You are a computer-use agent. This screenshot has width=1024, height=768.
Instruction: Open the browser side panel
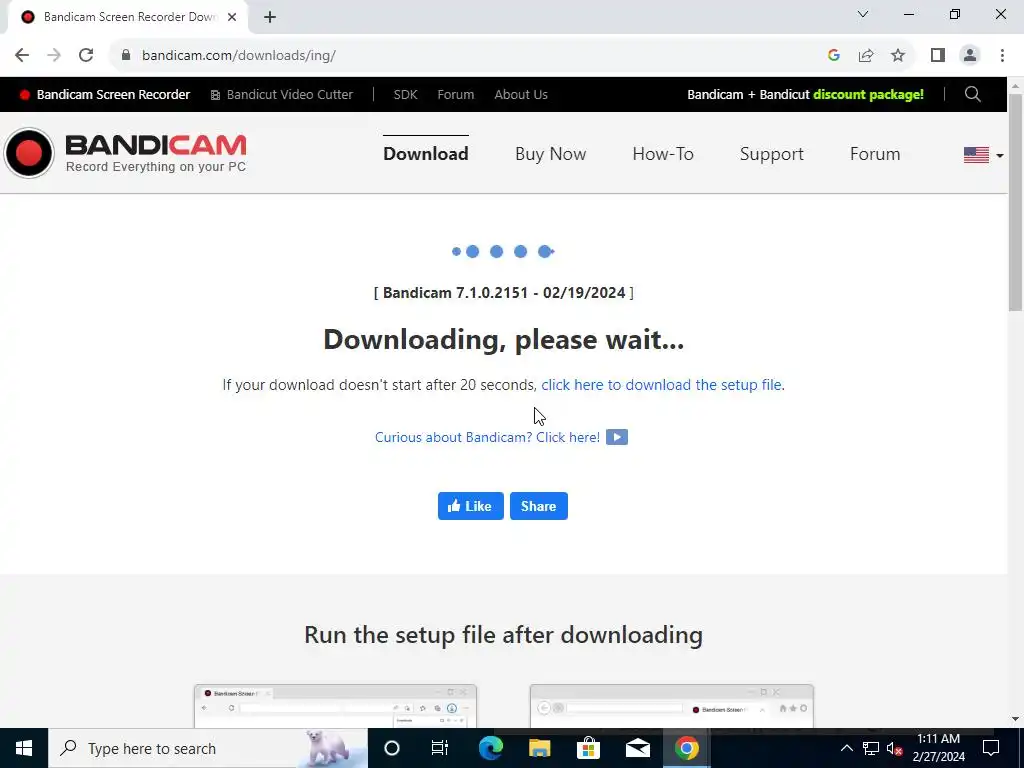coord(938,56)
